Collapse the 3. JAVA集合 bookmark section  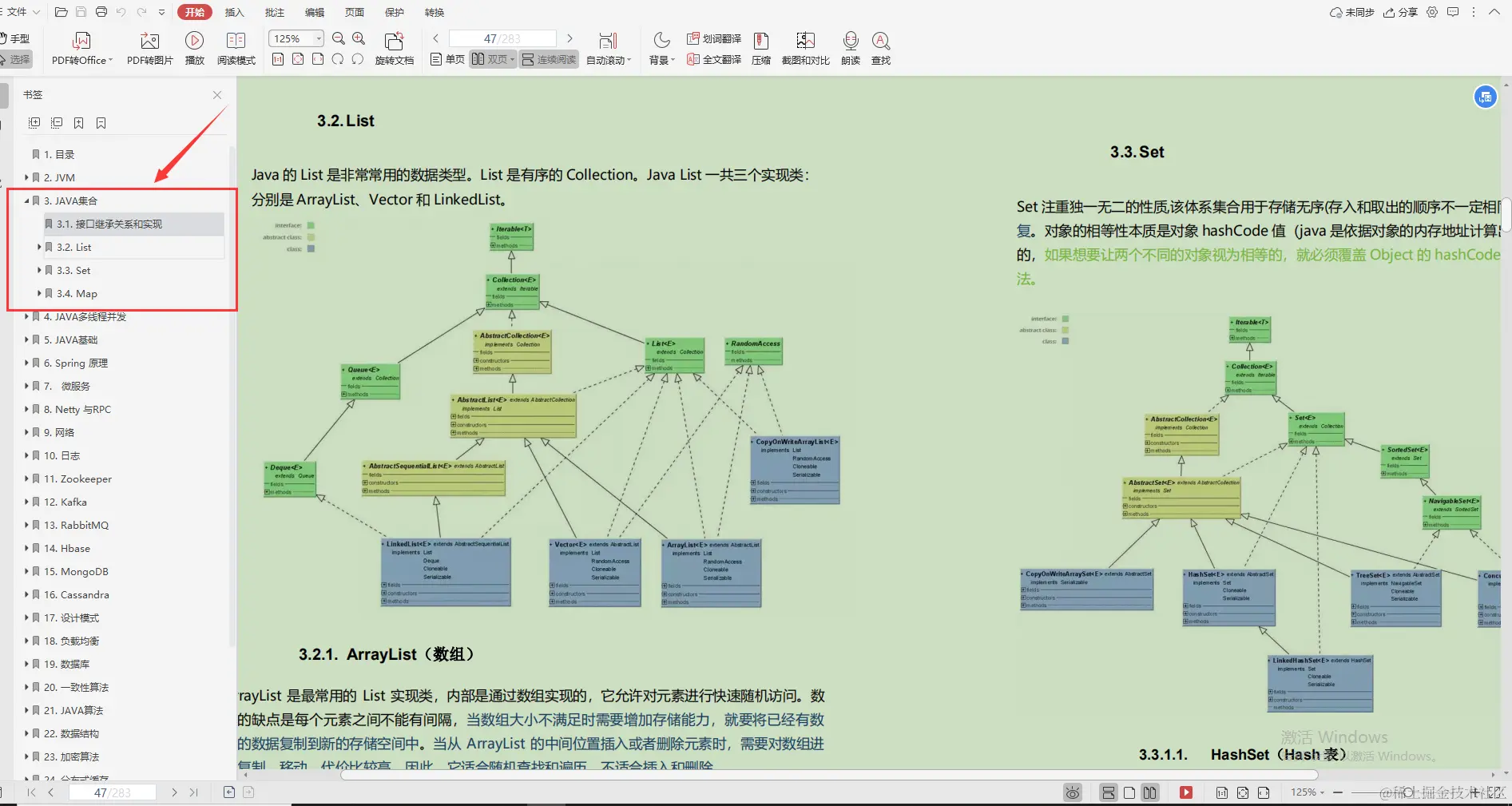click(27, 201)
